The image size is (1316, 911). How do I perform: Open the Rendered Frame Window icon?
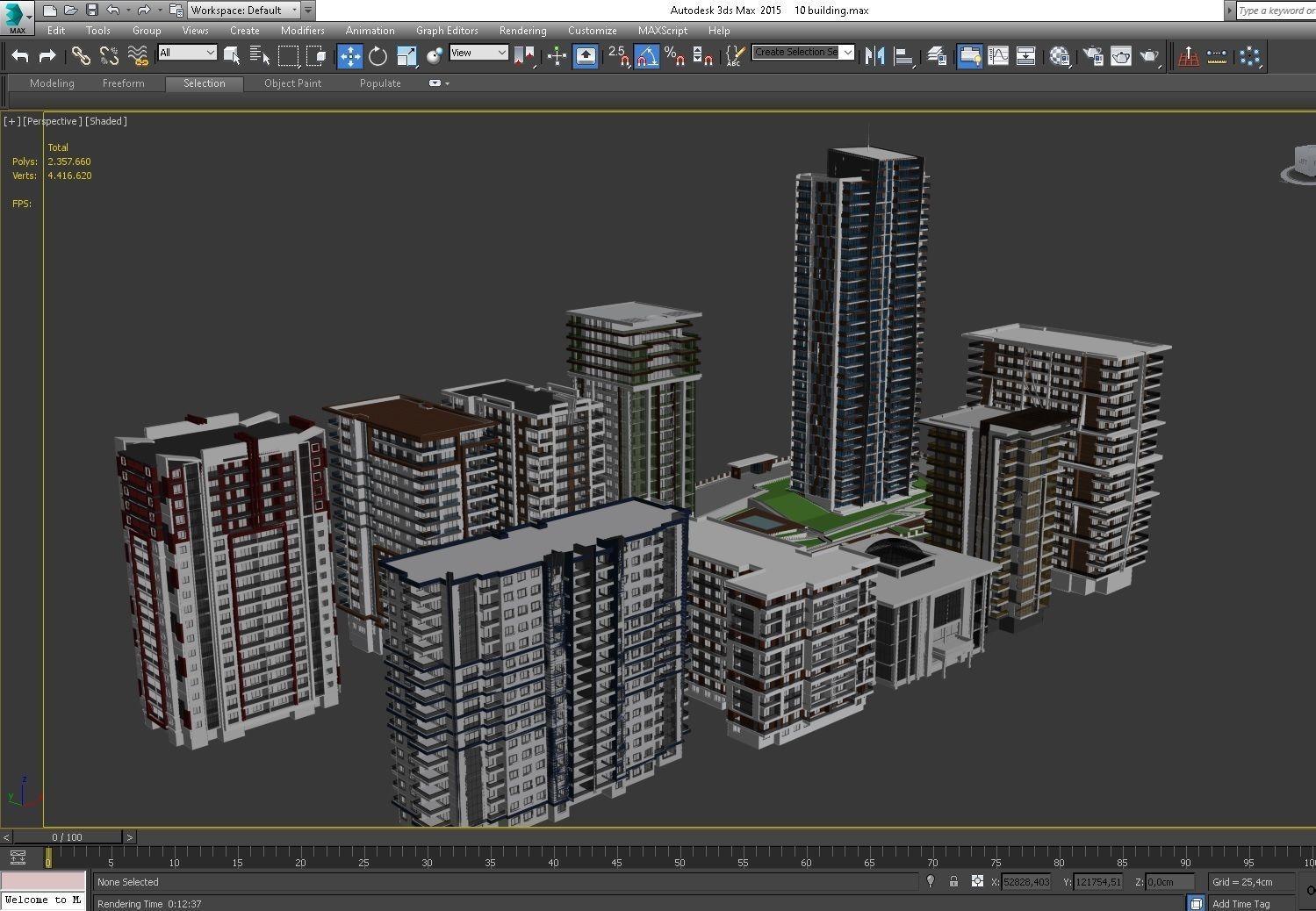click(x=1121, y=56)
